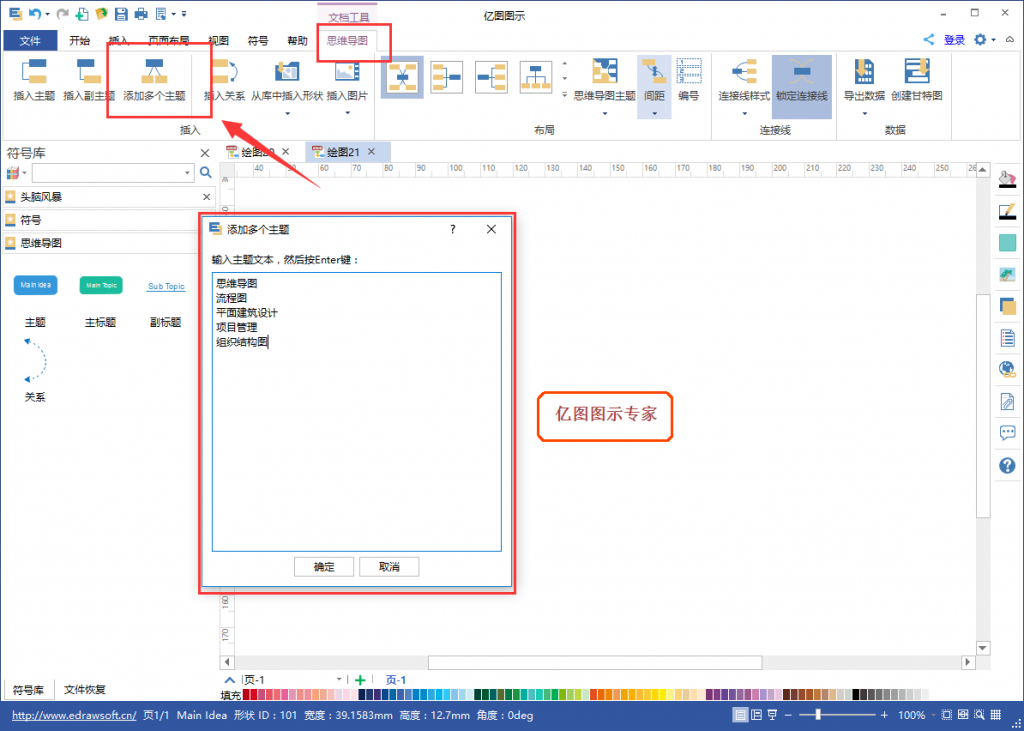Click the horizontal scrollbar right arrow
This screenshot has height=731, width=1024.
coord(968,662)
